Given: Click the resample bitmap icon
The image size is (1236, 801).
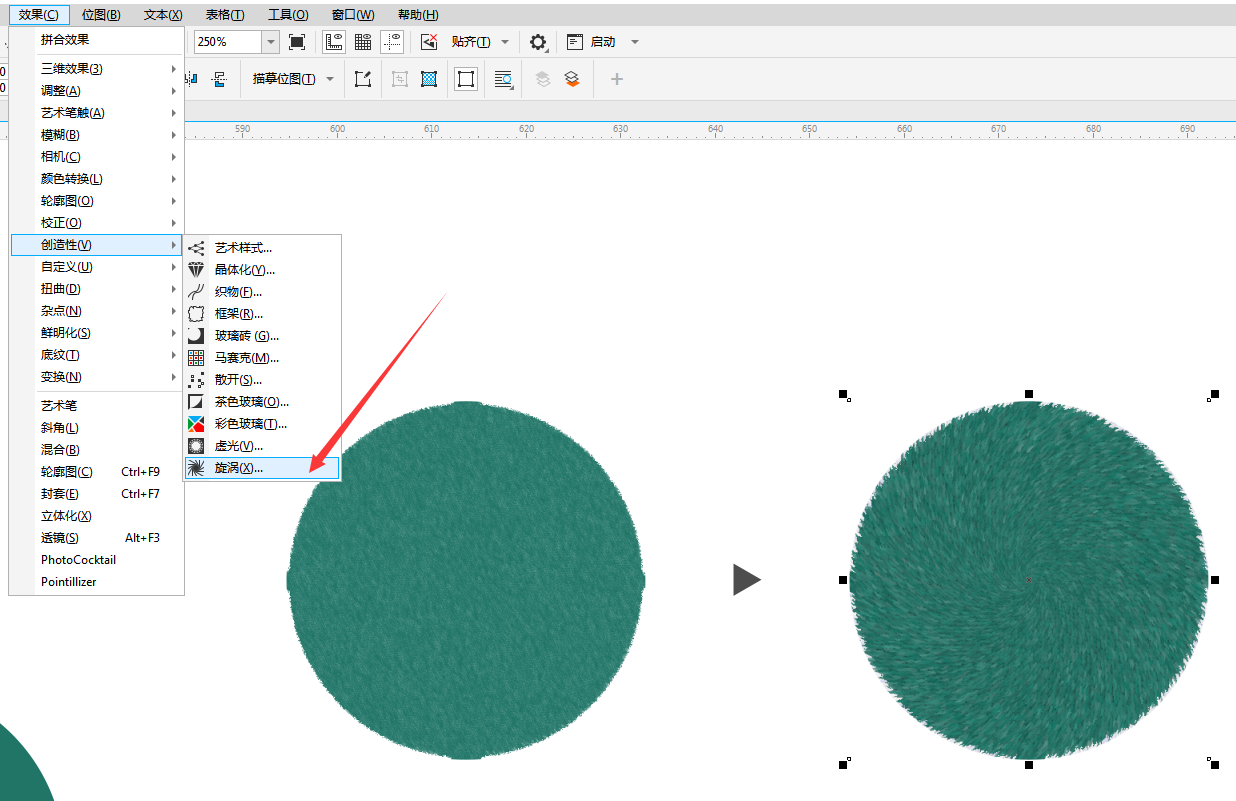Looking at the screenshot, I should (x=429, y=79).
